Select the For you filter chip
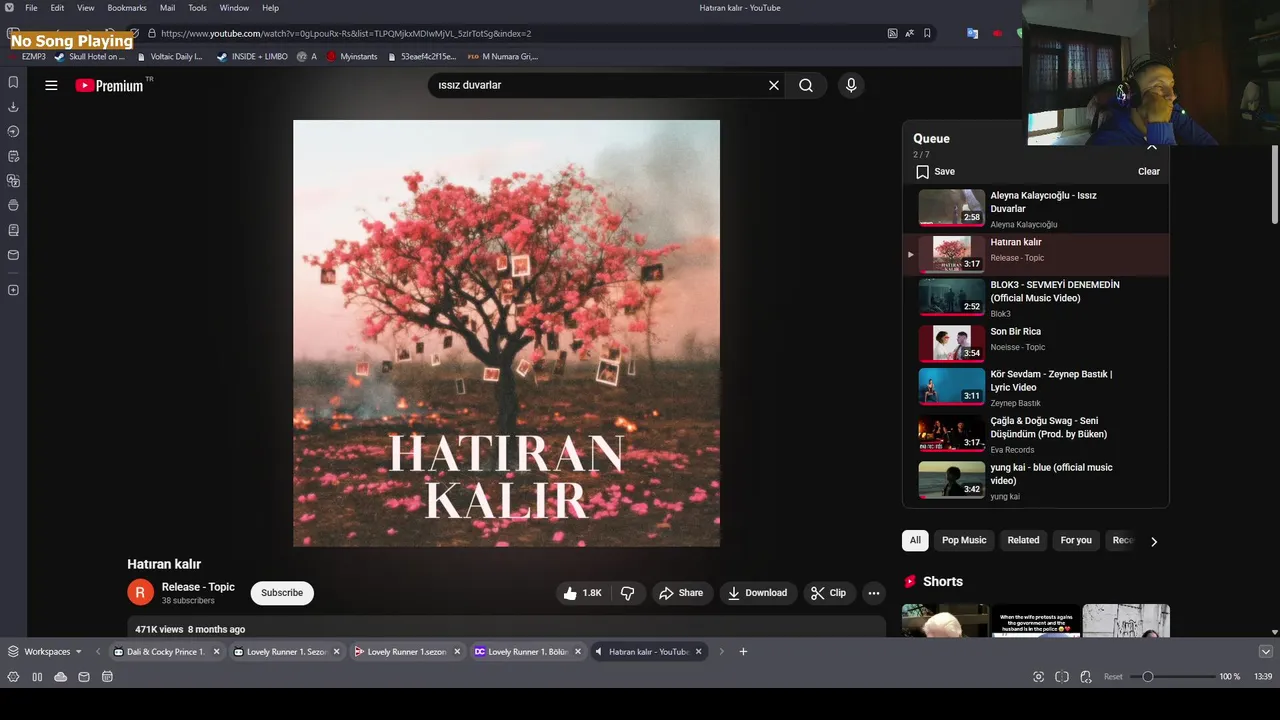This screenshot has height=720, width=1280. coord(1076,540)
